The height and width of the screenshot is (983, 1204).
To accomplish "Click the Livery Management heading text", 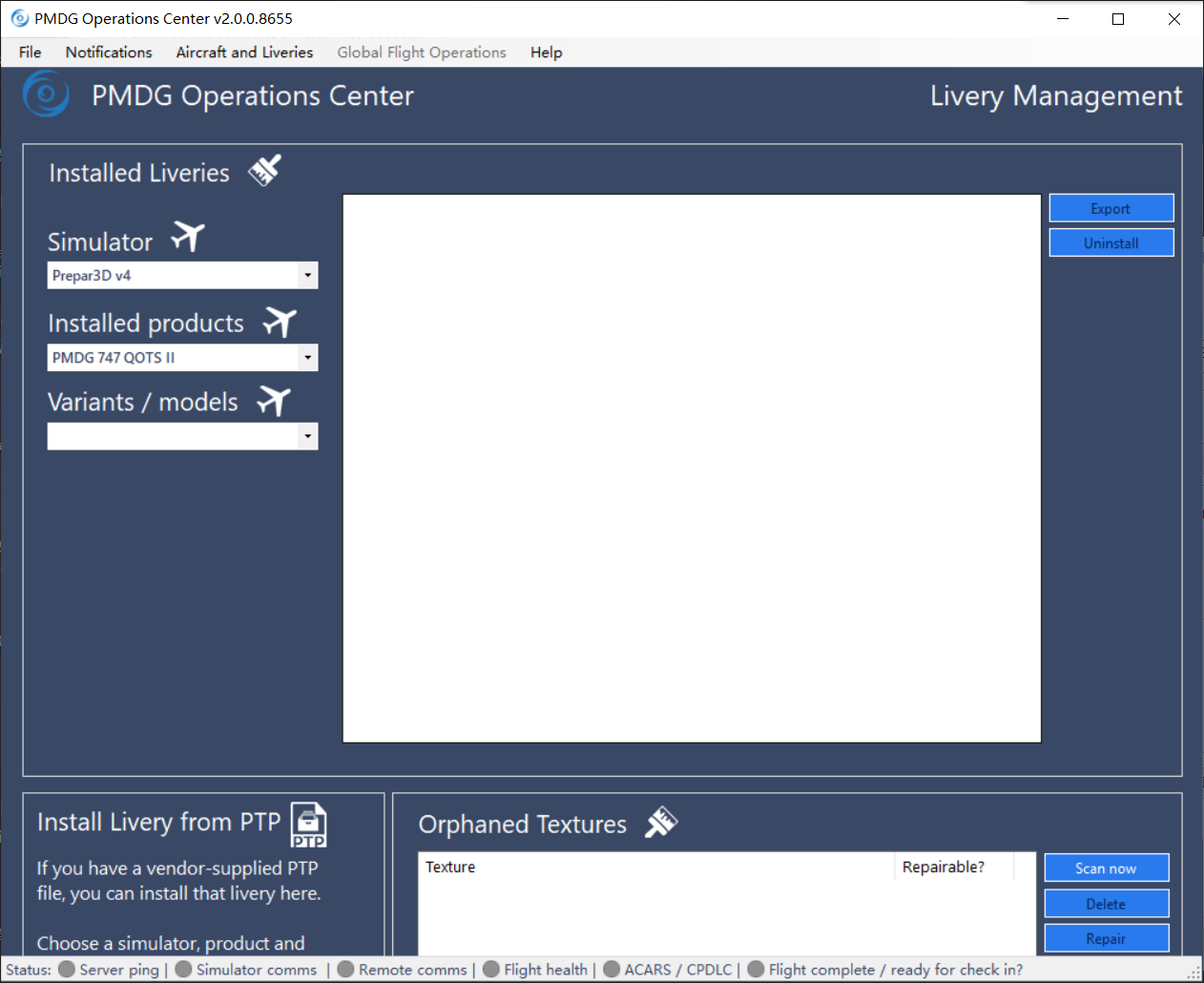I will pyautogui.click(x=1056, y=96).
